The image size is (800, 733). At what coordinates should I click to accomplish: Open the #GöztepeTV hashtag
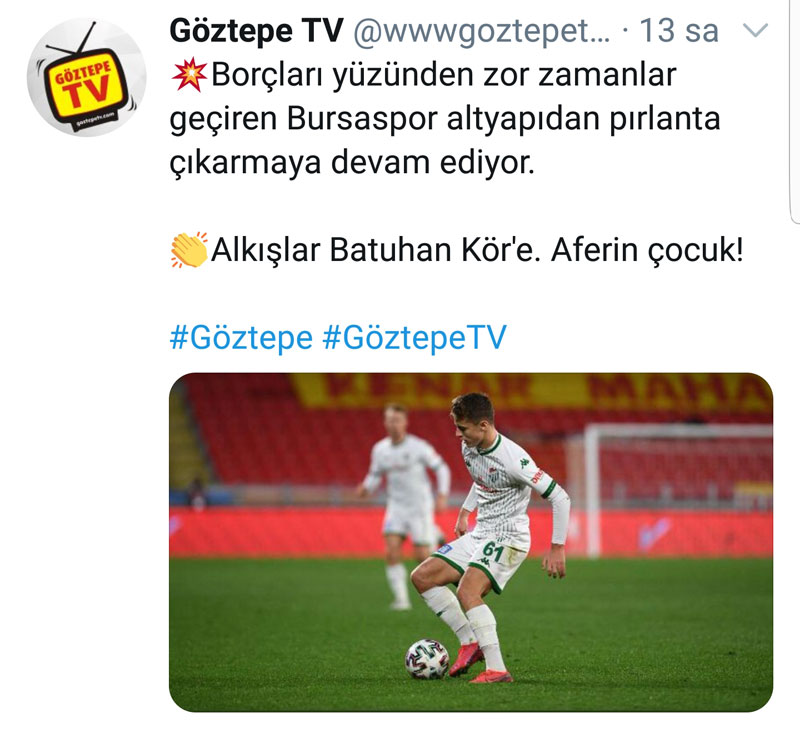click(414, 338)
